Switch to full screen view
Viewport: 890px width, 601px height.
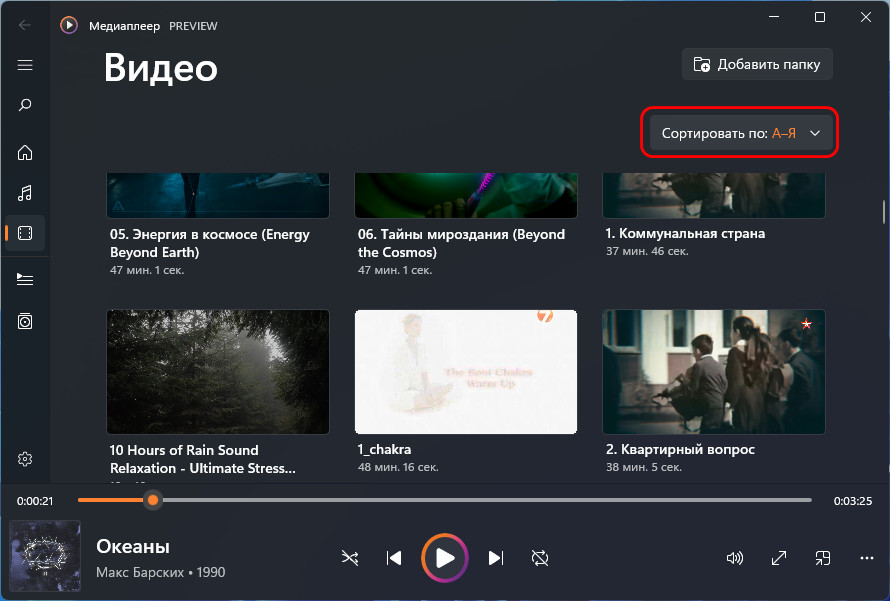(779, 558)
